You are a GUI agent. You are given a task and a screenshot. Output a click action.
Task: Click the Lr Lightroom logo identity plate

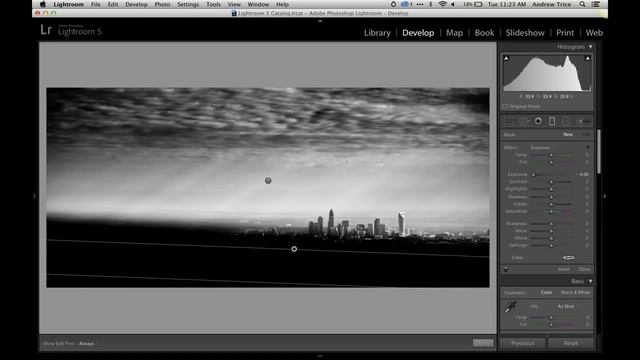pyautogui.click(x=71, y=30)
